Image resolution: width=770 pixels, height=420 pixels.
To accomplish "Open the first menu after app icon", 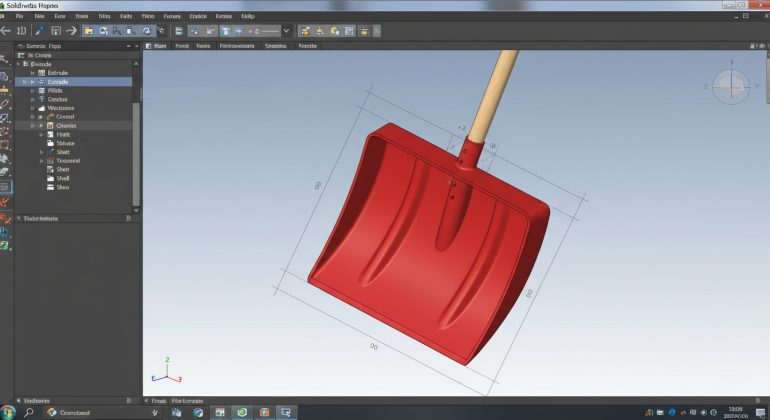I will (19, 17).
